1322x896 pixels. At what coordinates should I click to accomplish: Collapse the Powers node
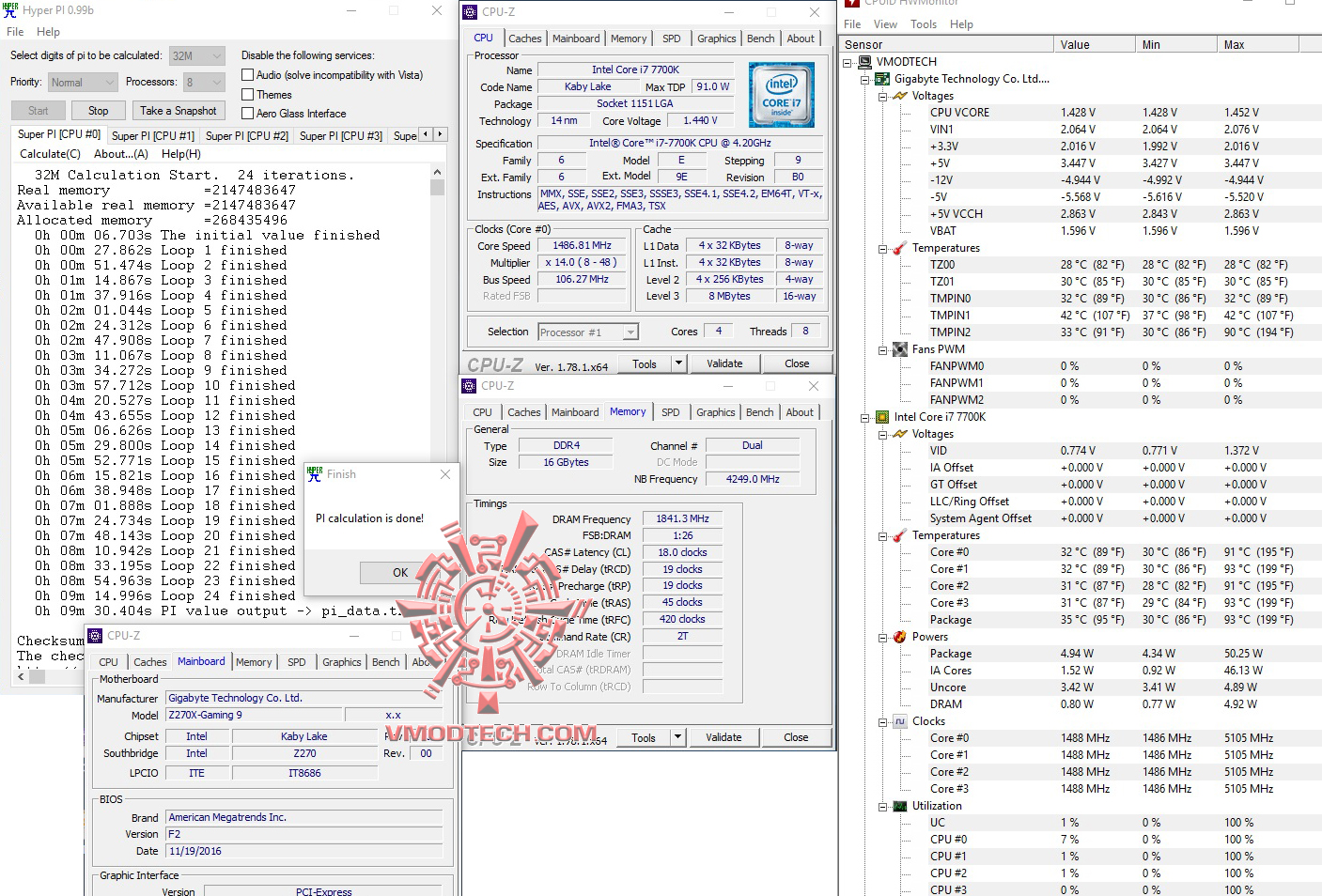[x=882, y=638]
